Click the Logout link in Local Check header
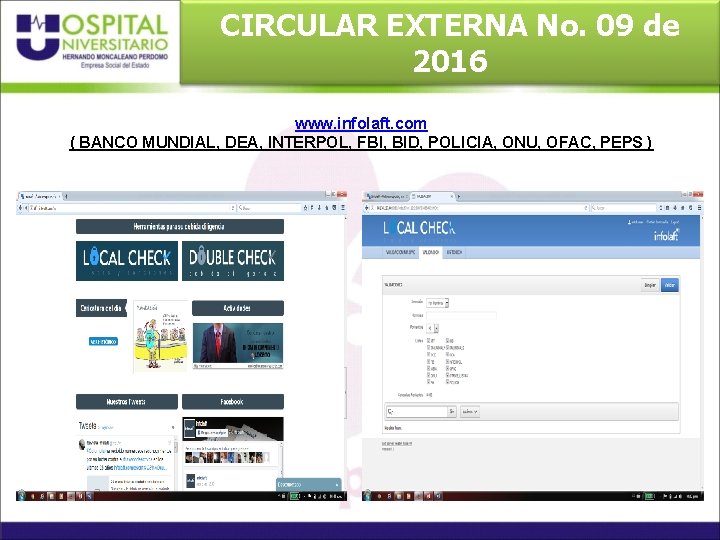Image resolution: width=720 pixels, height=540 pixels. point(675,222)
